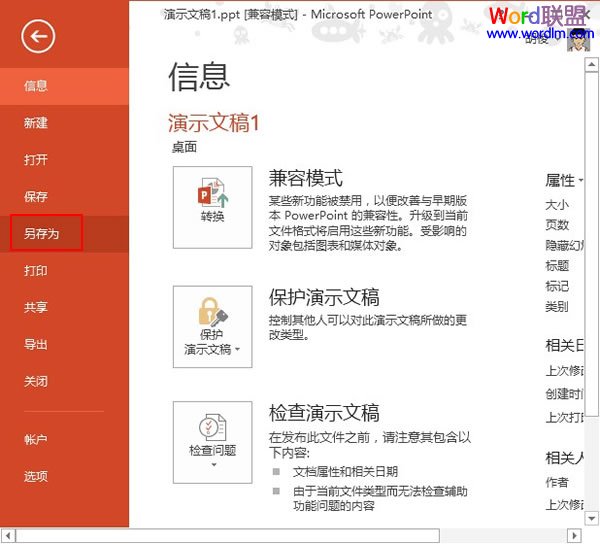
Task: Click the user avatar picture
Action: (x=578, y=39)
